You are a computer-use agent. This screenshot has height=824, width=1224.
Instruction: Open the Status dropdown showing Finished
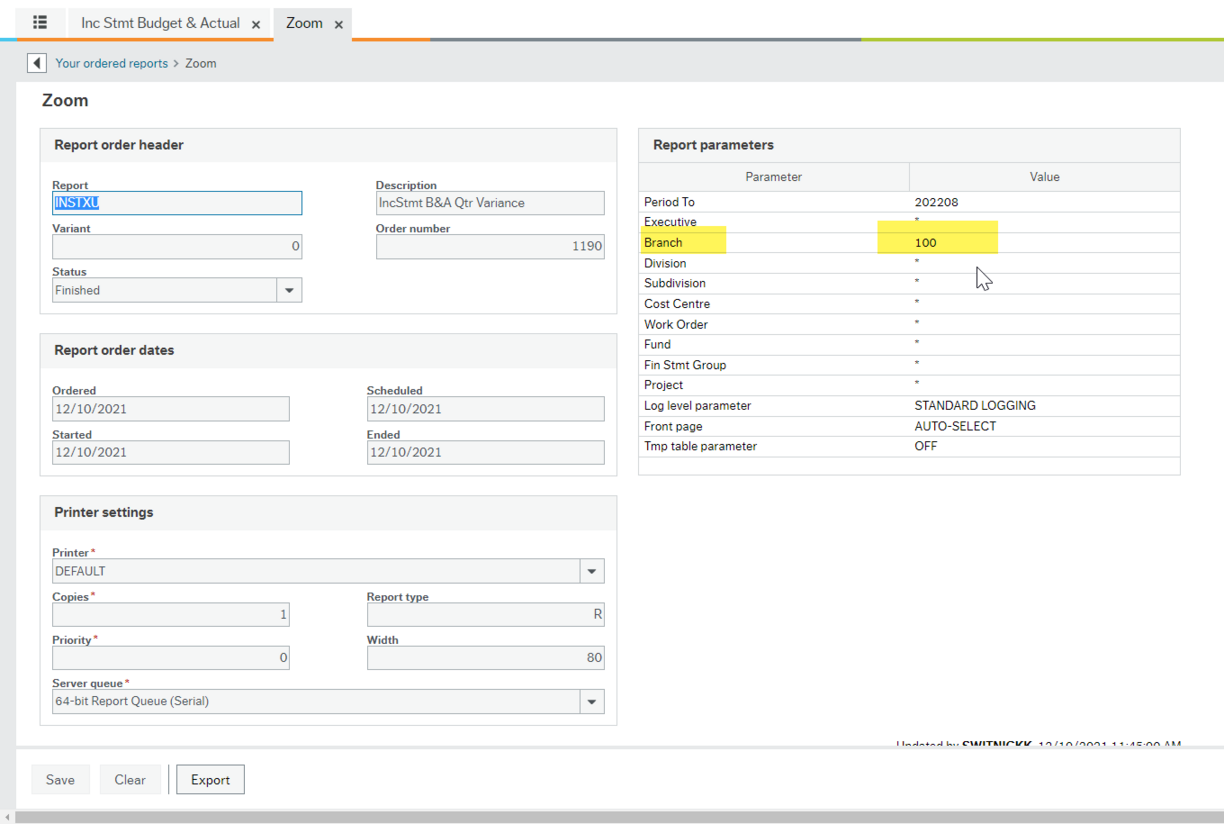(290, 289)
